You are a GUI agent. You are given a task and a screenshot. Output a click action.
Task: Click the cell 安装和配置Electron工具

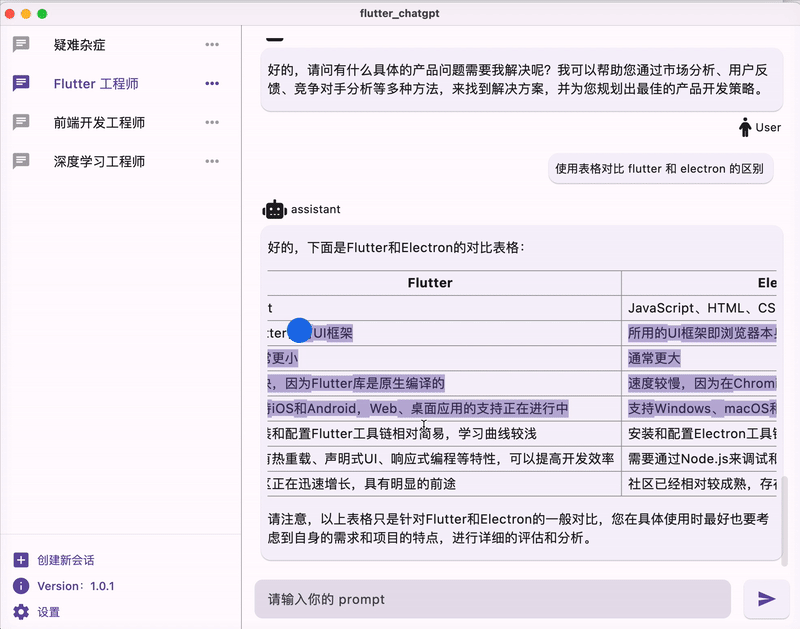[x=699, y=434]
